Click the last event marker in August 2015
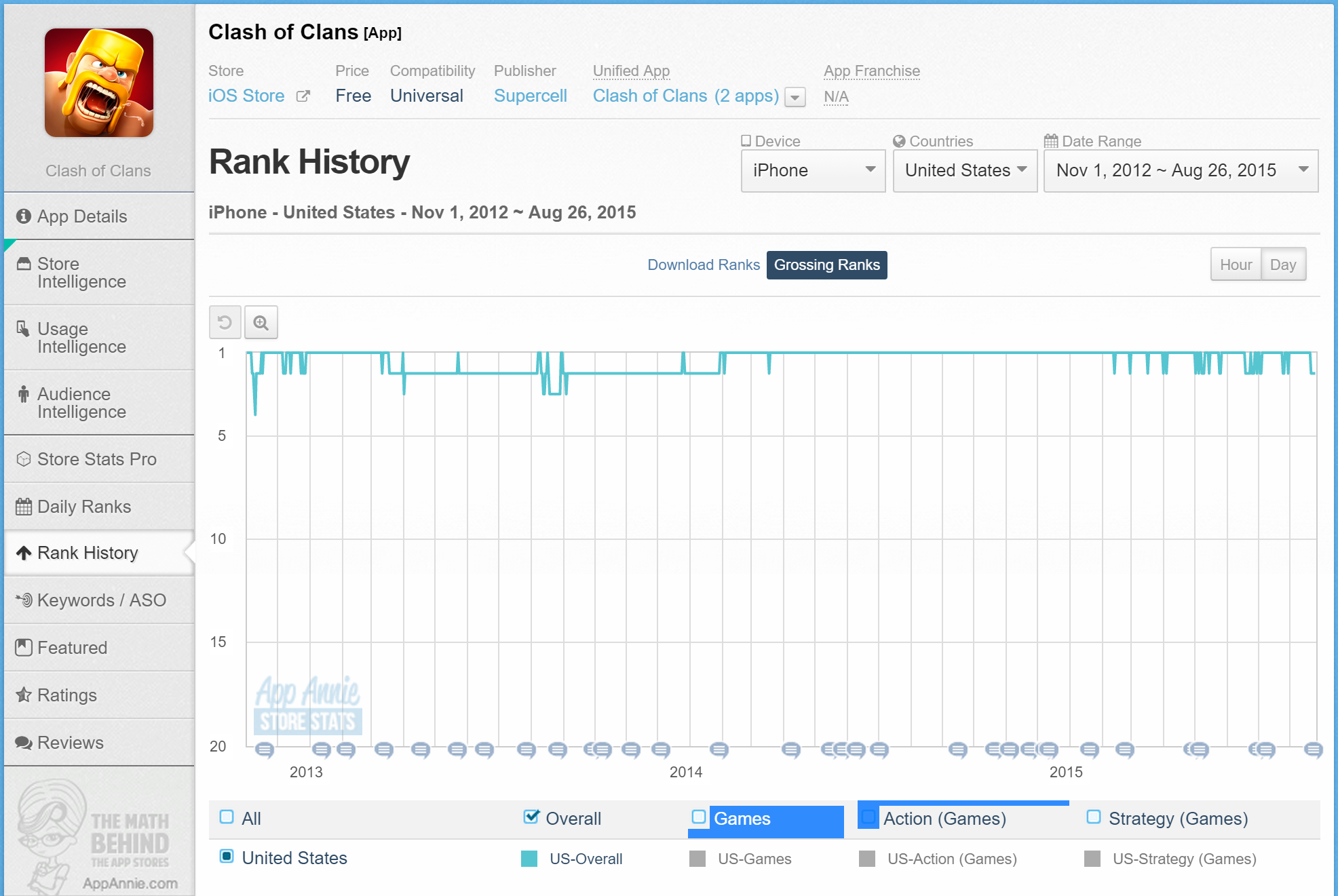Screen dimensions: 1338x896 click(1314, 749)
